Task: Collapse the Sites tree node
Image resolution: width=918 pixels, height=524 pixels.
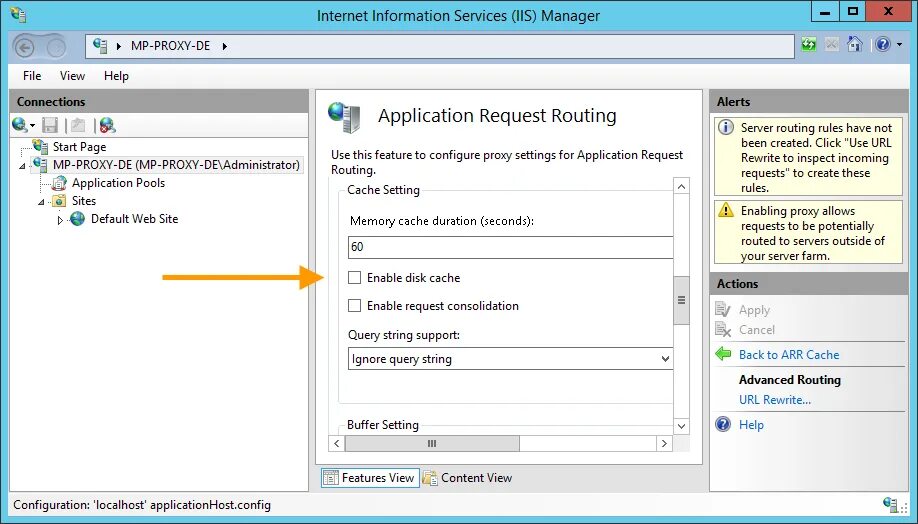Action: pyautogui.click(x=42, y=201)
